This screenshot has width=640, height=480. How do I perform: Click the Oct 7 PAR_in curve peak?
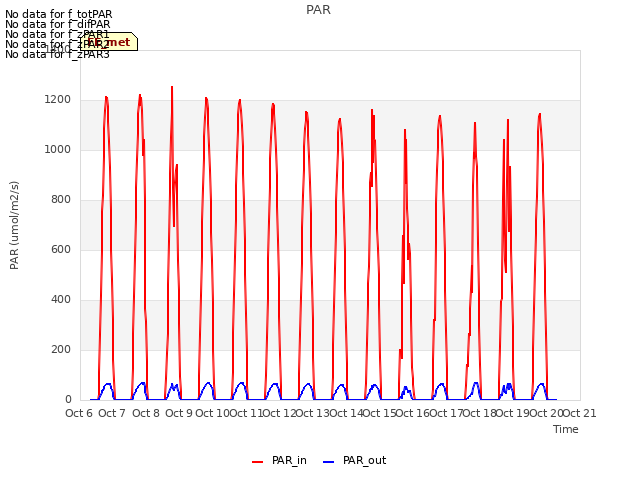pos(106,97)
